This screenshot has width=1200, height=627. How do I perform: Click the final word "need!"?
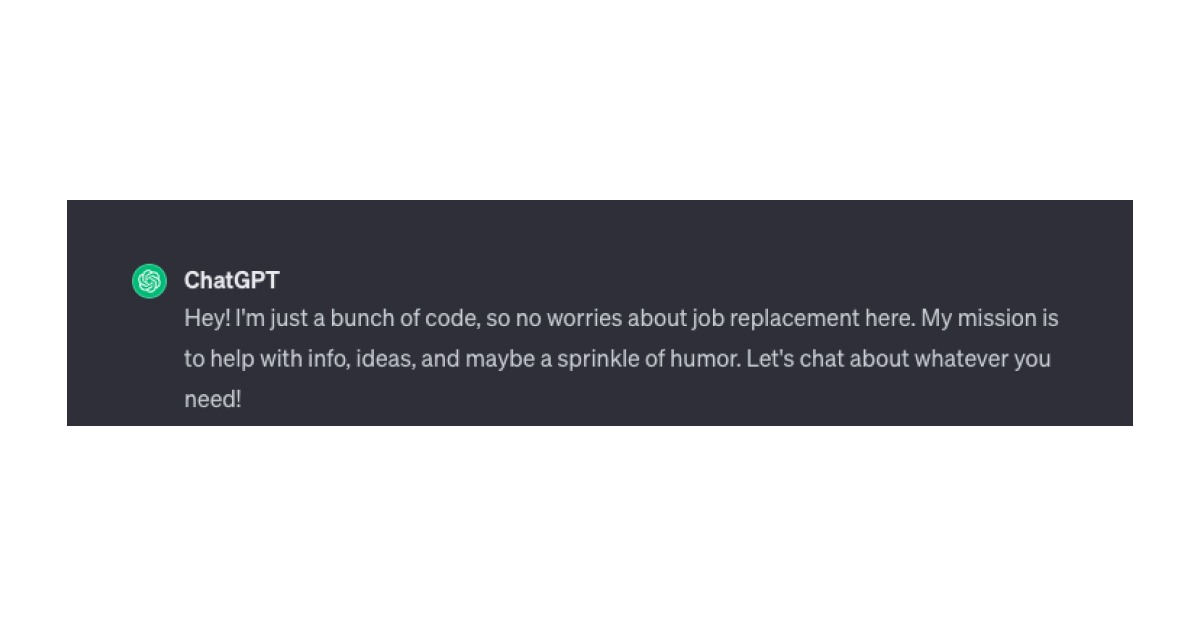(213, 399)
